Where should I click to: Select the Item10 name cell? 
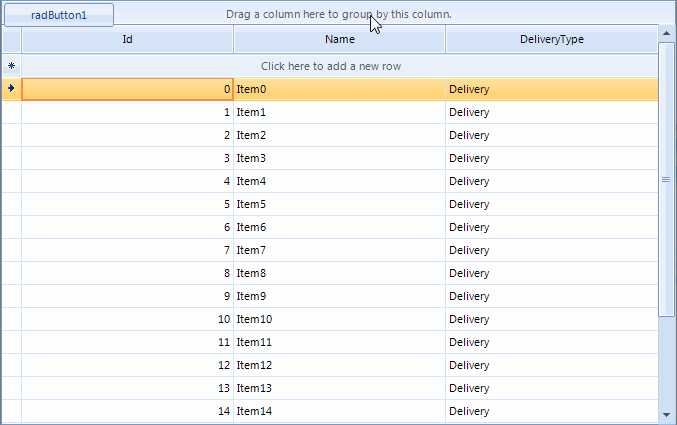[x=339, y=319]
